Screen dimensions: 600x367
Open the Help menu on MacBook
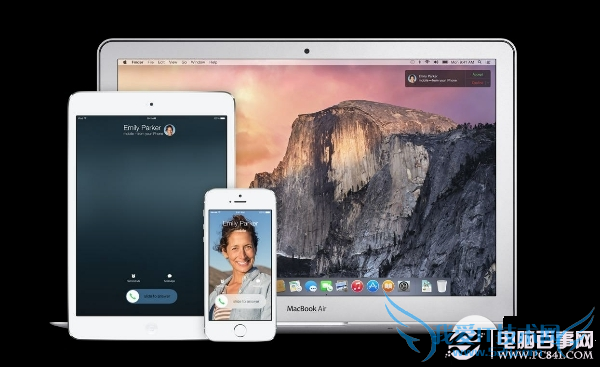(x=213, y=62)
